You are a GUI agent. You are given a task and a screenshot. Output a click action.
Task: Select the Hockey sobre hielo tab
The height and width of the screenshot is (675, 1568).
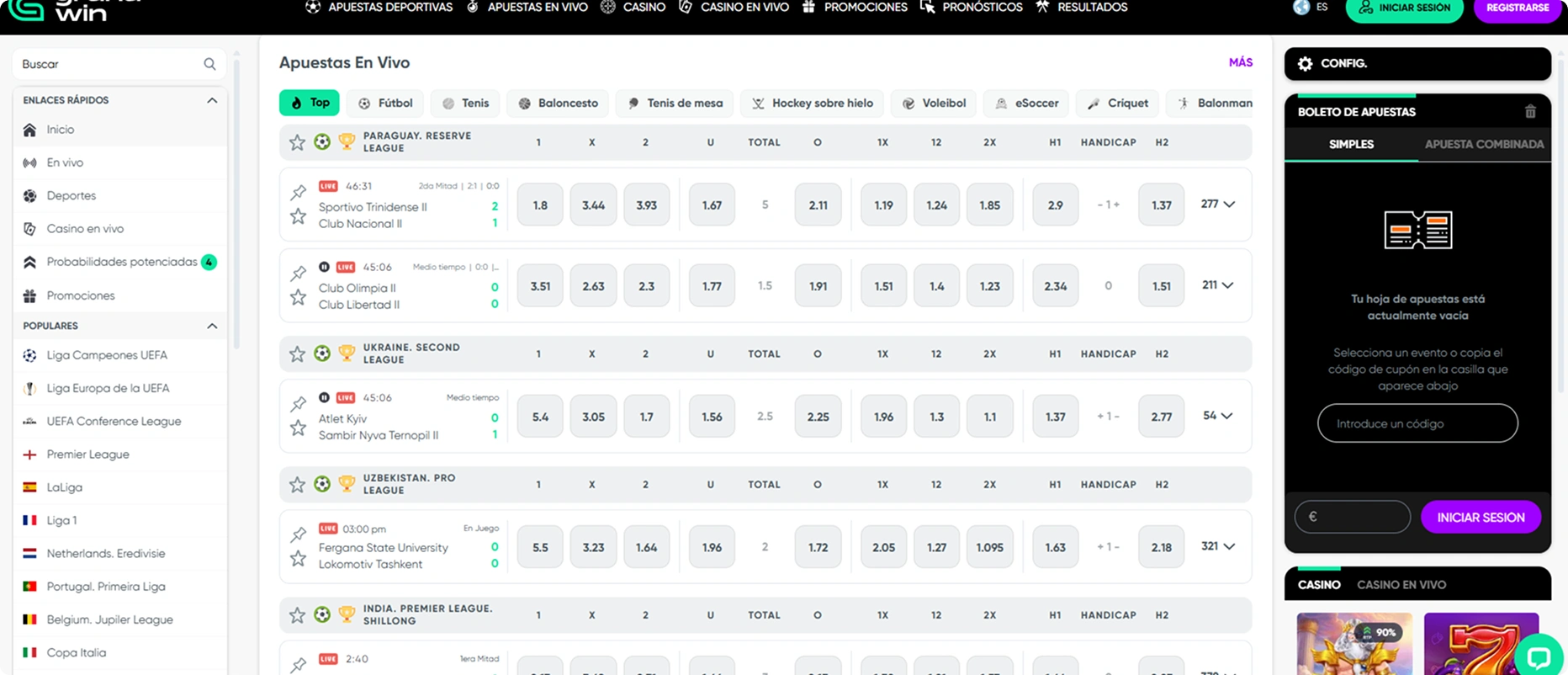(x=812, y=103)
